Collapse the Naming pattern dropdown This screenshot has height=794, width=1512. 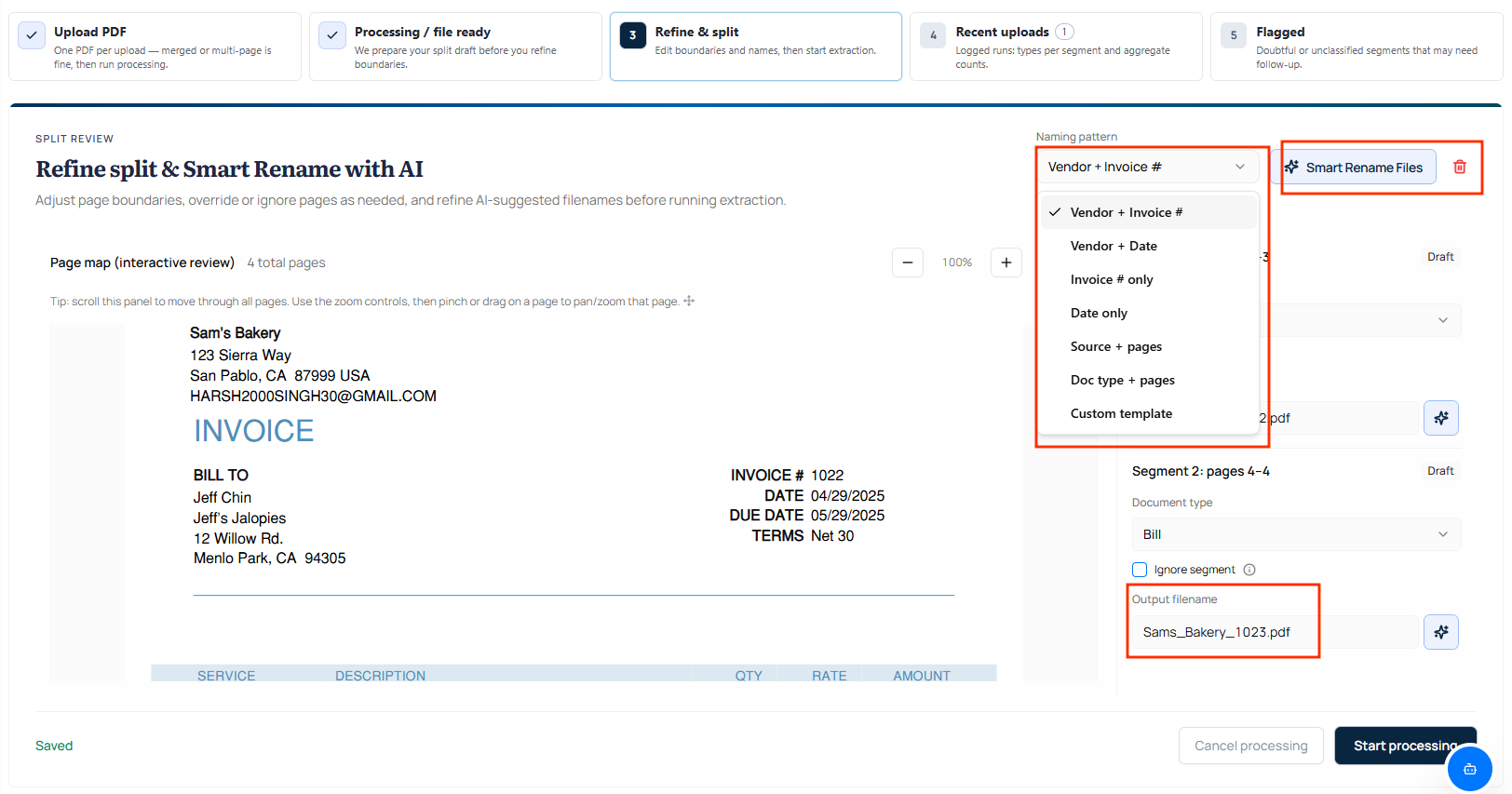tap(1147, 167)
